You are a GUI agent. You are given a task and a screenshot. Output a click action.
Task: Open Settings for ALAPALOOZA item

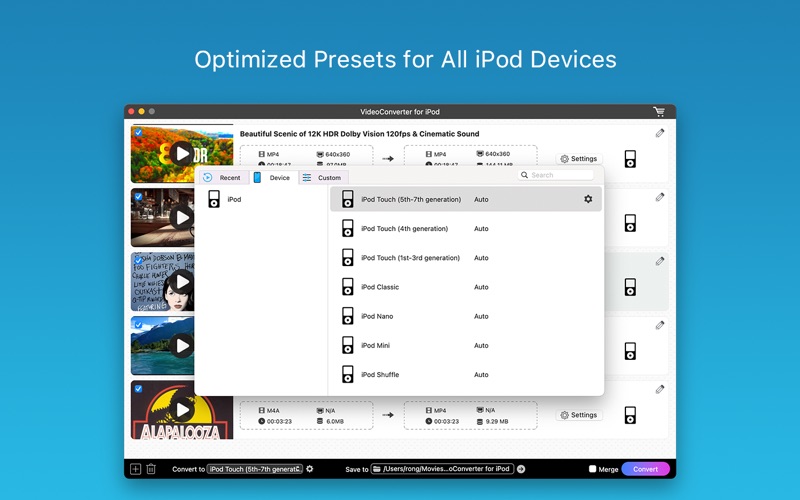[x=579, y=415]
